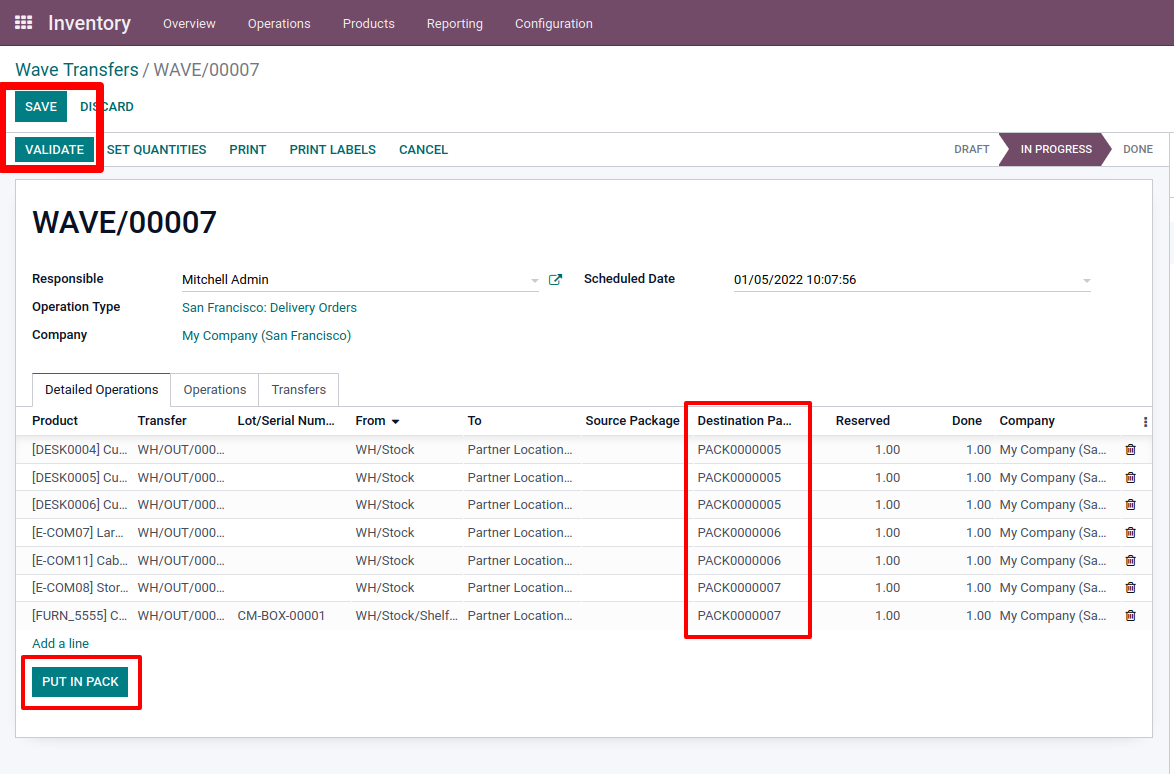Viewport: 1174px width, 774px height.
Task: Click PACK0000006 in the E-COM11 row
Action: pyautogui.click(x=739, y=560)
